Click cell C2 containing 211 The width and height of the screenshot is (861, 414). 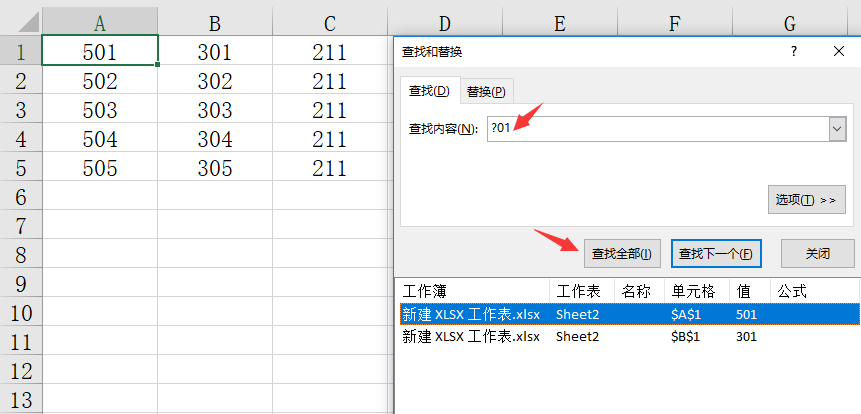pos(329,81)
